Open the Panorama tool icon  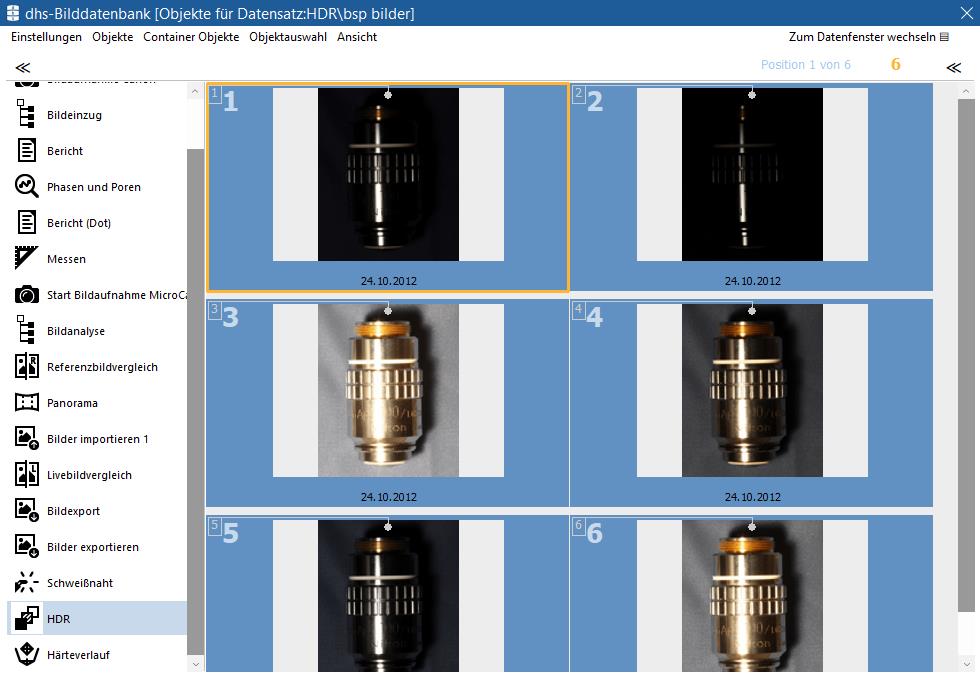tap(27, 403)
